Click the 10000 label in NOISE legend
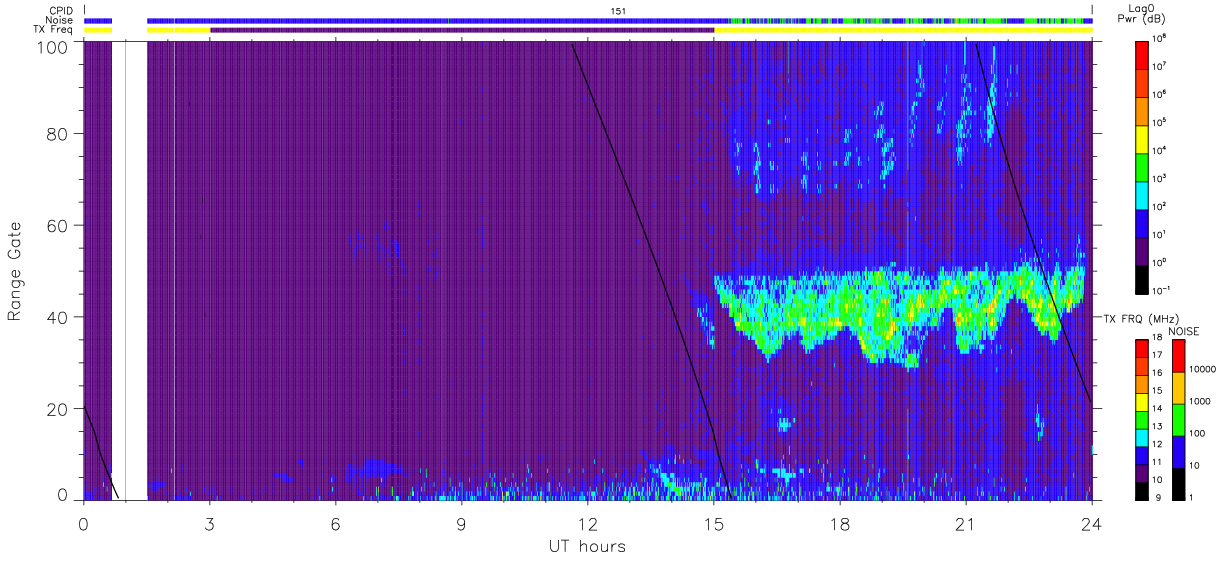The height and width of the screenshot is (567, 1228). pyautogui.click(x=1202, y=370)
